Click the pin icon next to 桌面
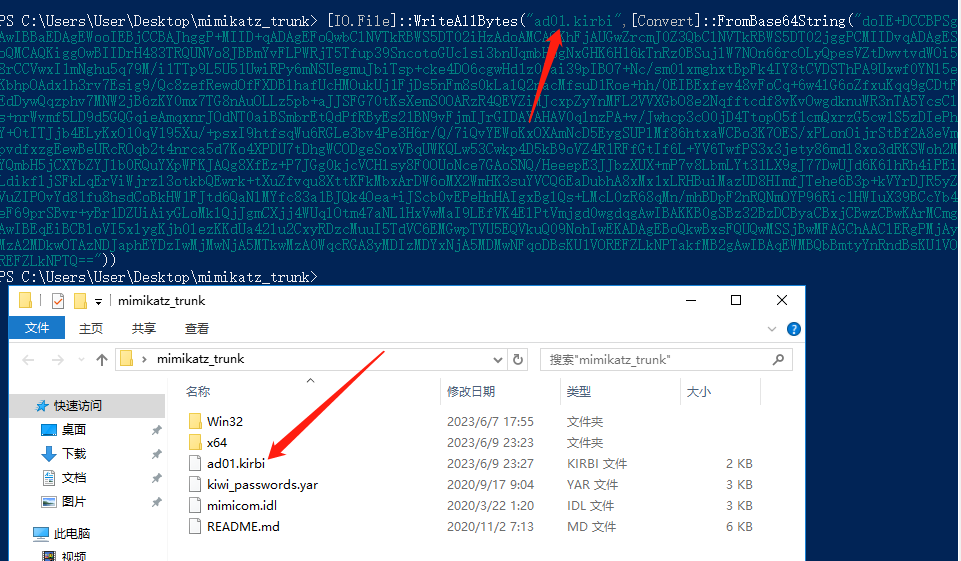Screen dimensions: 961x561 pyautogui.click(x=157, y=430)
